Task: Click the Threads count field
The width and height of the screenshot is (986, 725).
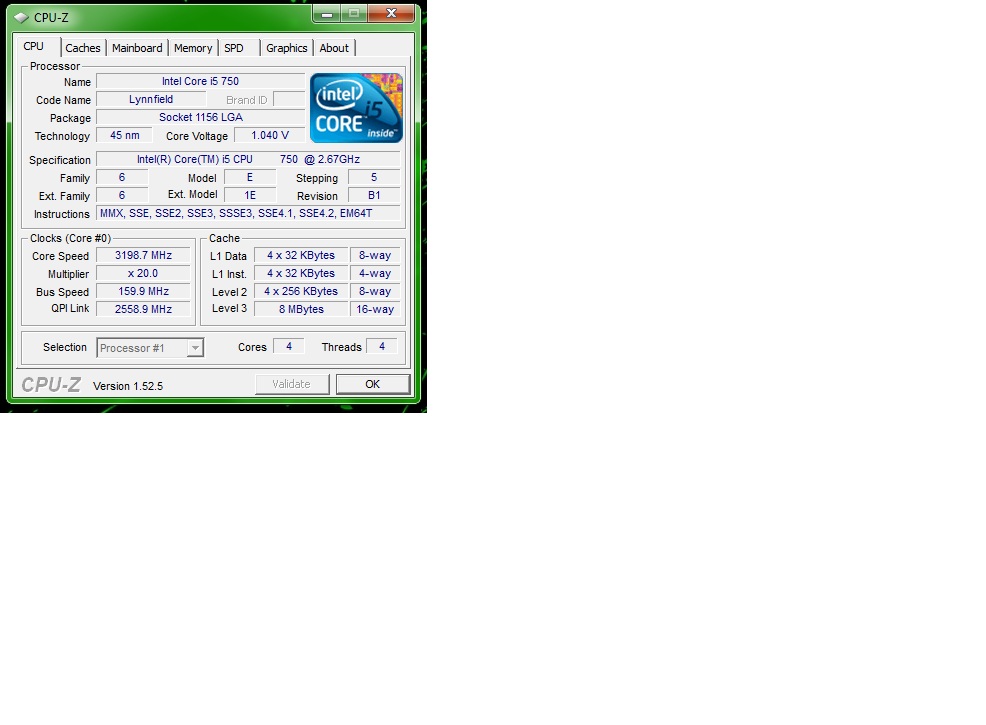Action: pyautogui.click(x=382, y=346)
